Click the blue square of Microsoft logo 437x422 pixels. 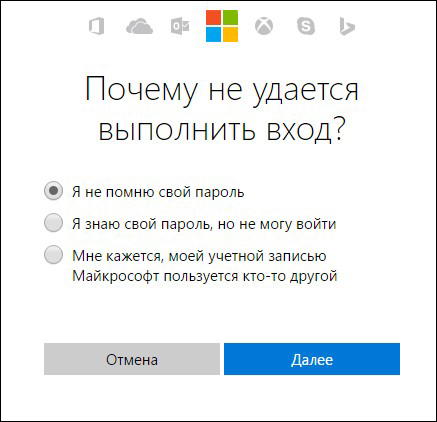(213, 34)
